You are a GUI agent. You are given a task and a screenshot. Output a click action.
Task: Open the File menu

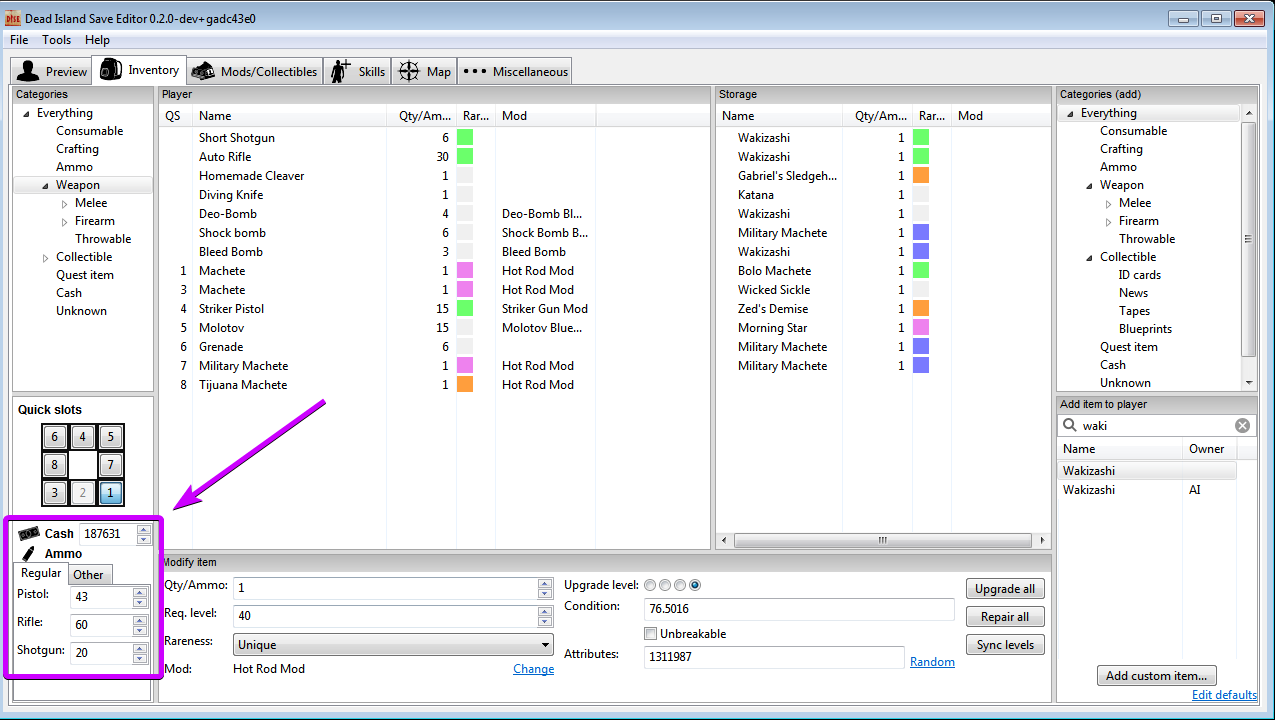point(19,40)
